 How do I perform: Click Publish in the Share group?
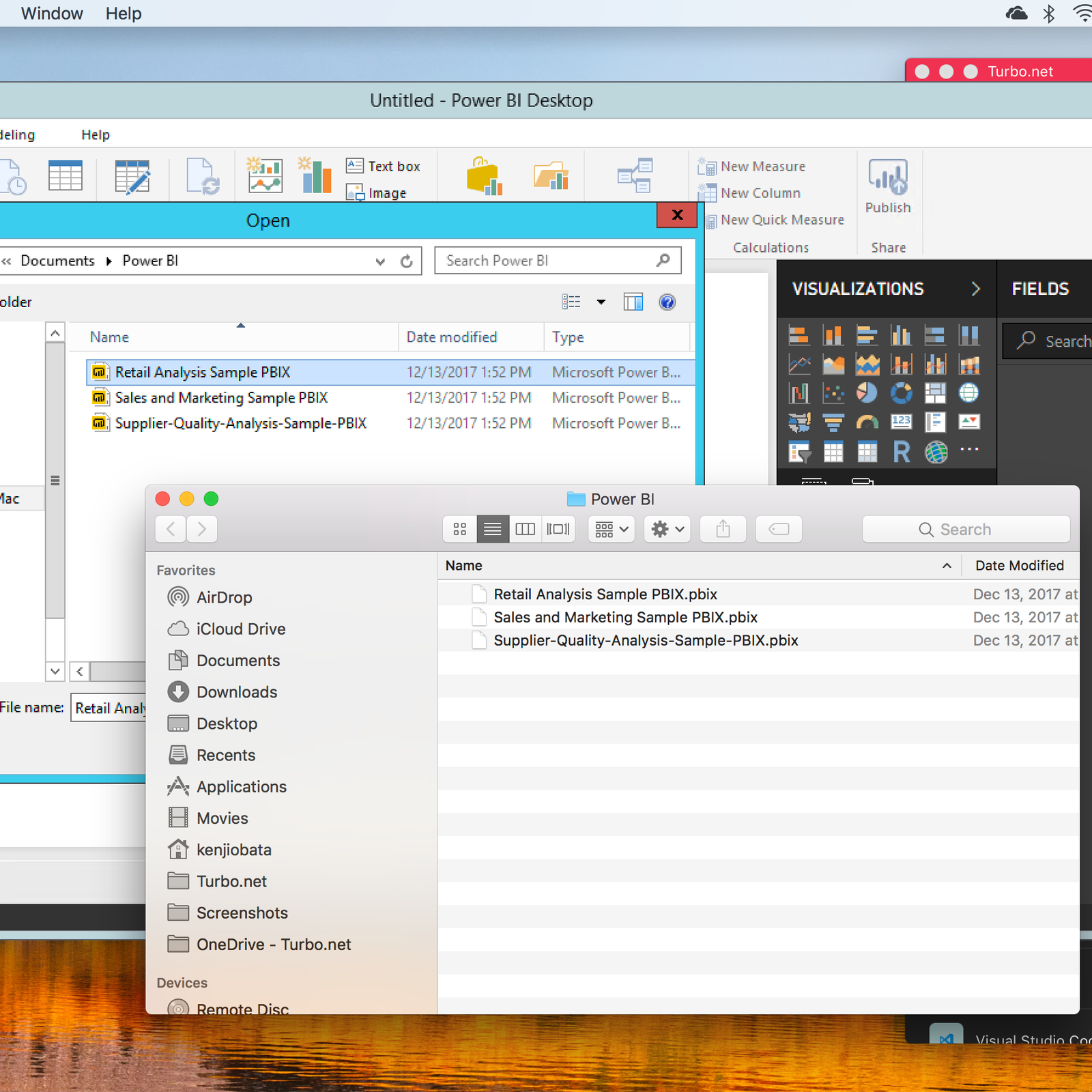pyautogui.click(x=888, y=186)
